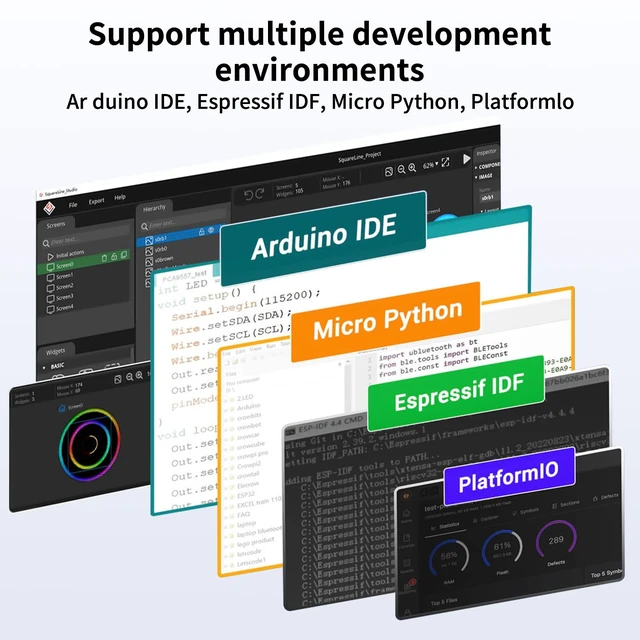This screenshot has height=640, width=640.
Task: Collapse the IMAGE section in Inspector
Action: click(x=484, y=176)
